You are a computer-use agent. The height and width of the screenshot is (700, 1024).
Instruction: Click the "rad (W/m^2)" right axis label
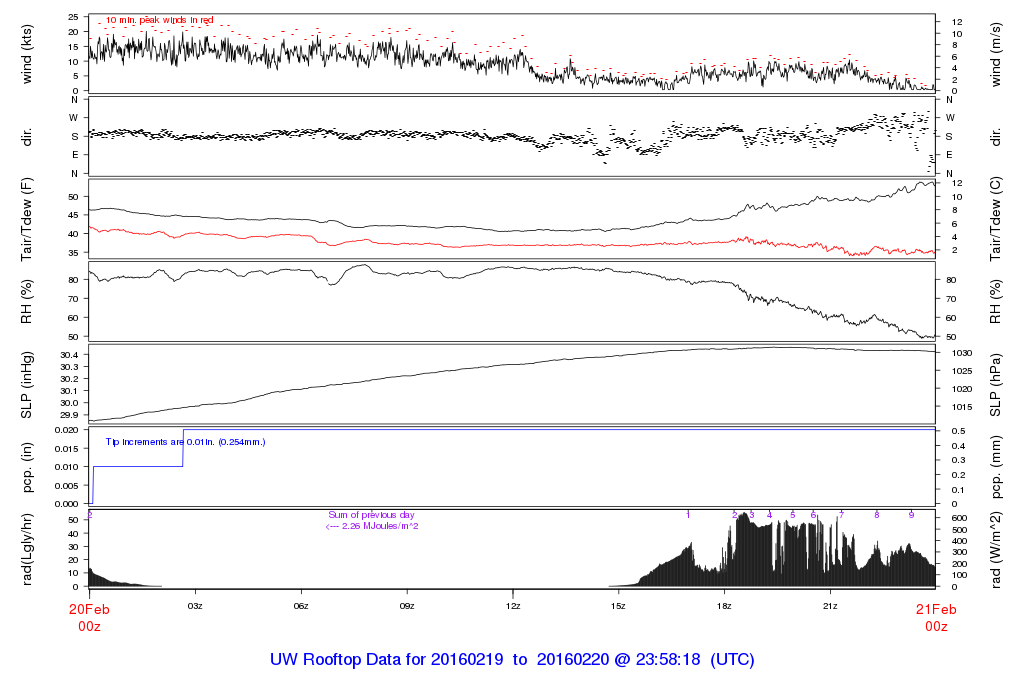coord(997,549)
